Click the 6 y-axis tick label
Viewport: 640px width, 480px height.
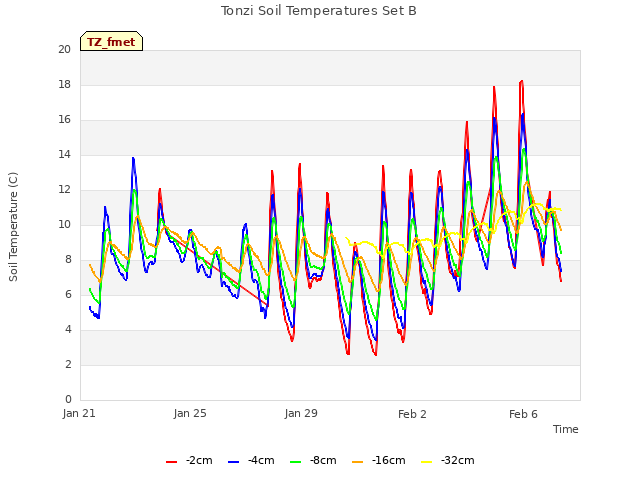pos(68,295)
